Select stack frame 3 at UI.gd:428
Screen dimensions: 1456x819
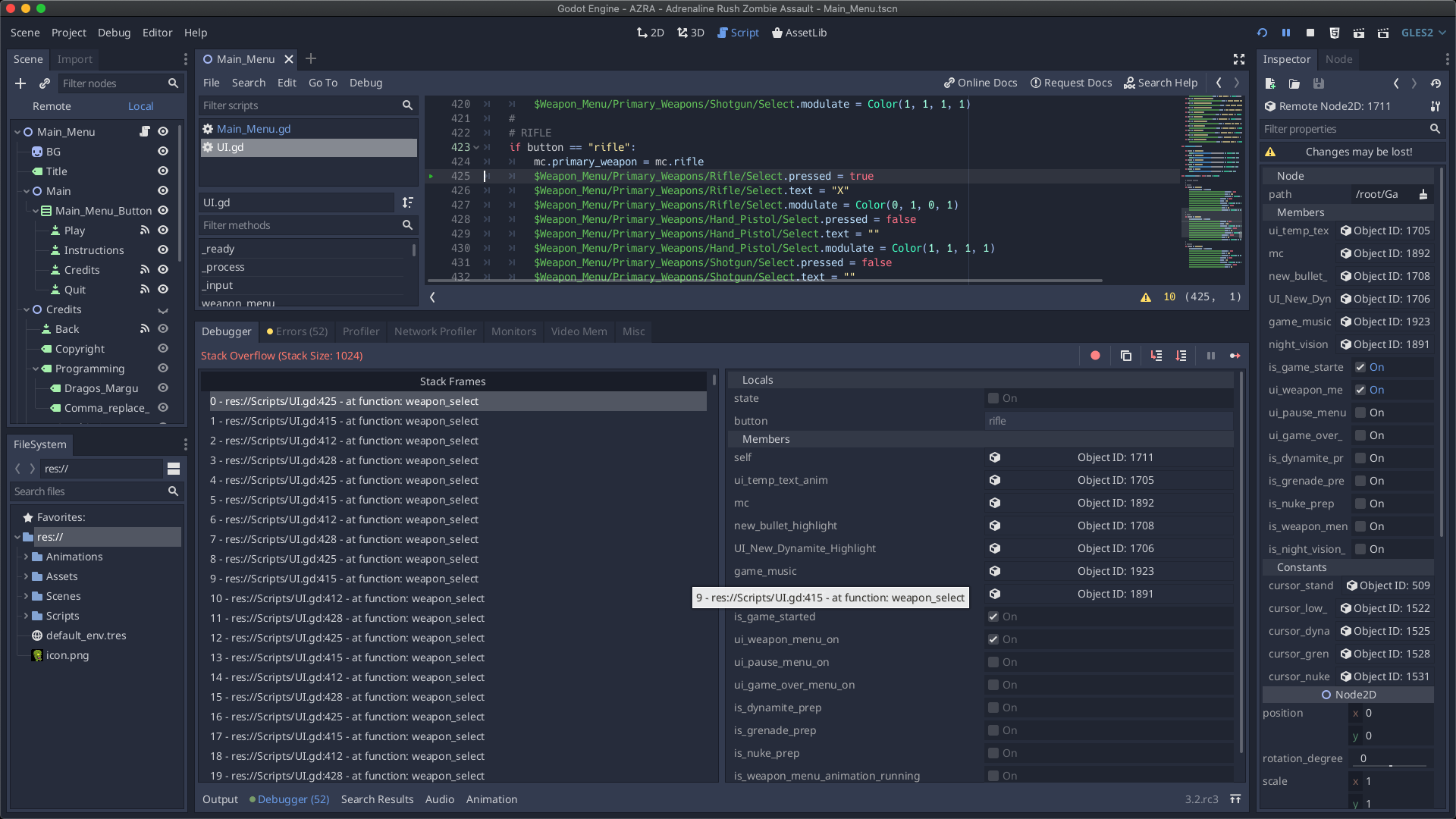344,460
